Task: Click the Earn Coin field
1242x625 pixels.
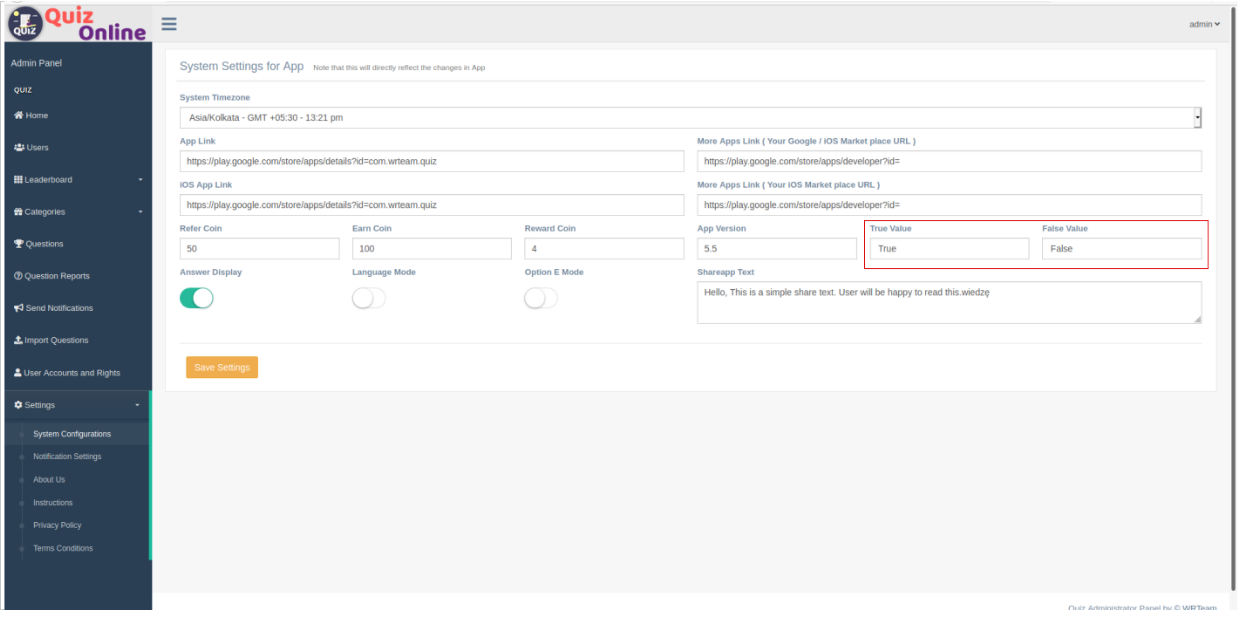Action: (432, 248)
